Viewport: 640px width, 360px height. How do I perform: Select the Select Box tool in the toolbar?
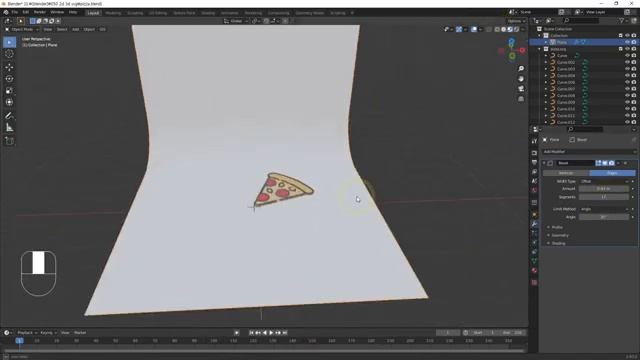(x=9, y=42)
